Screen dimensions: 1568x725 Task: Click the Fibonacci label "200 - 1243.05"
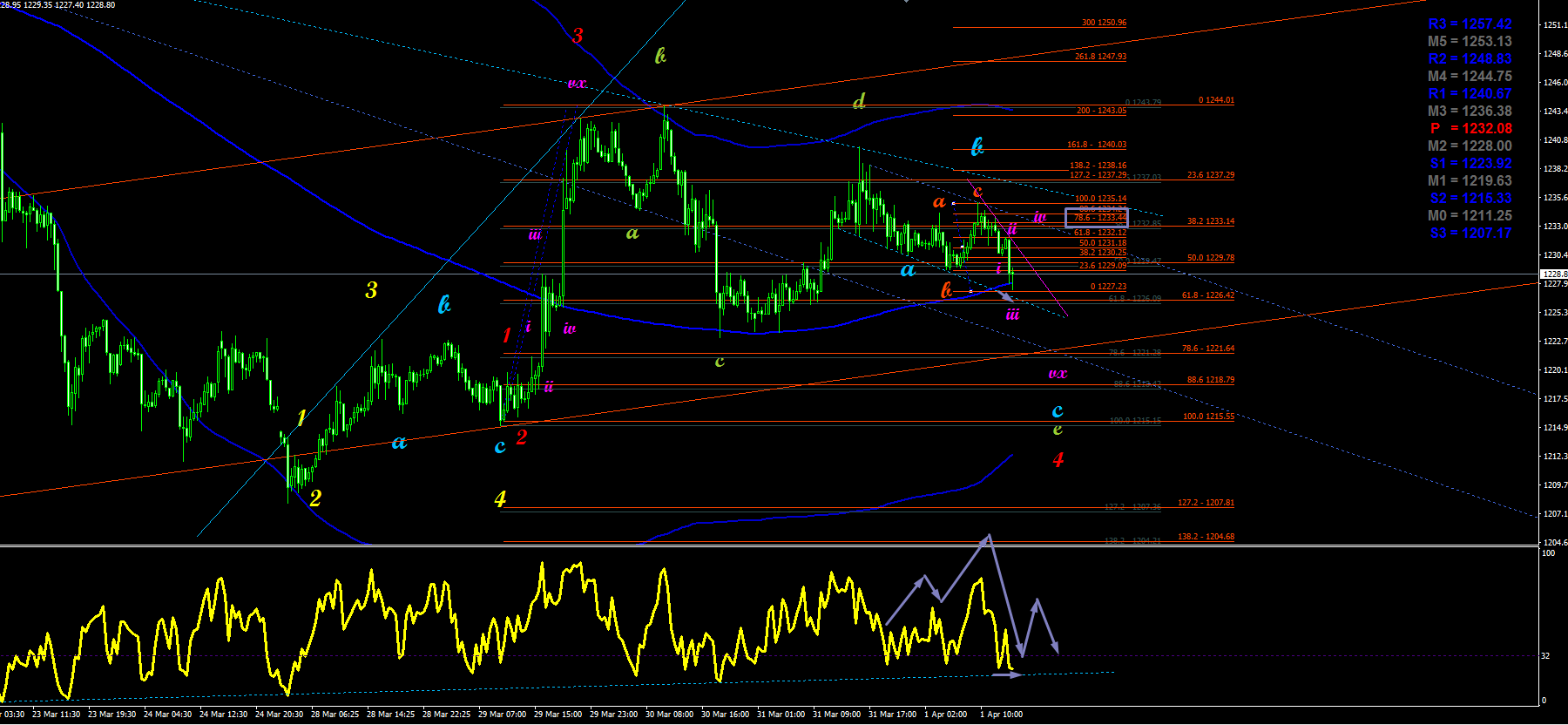(x=1101, y=111)
